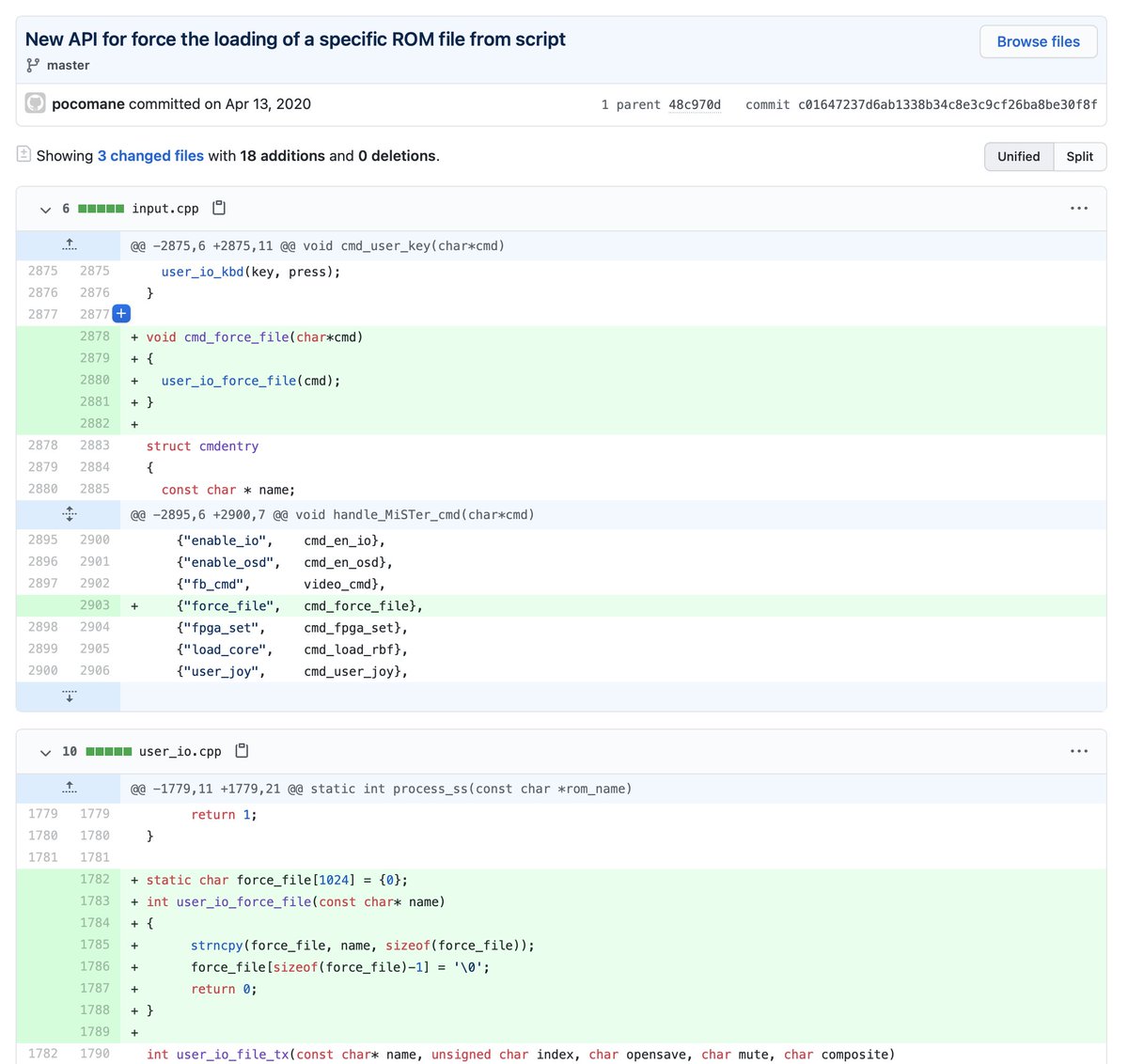
Task: Open the 3 changed files list
Action: click(x=150, y=156)
